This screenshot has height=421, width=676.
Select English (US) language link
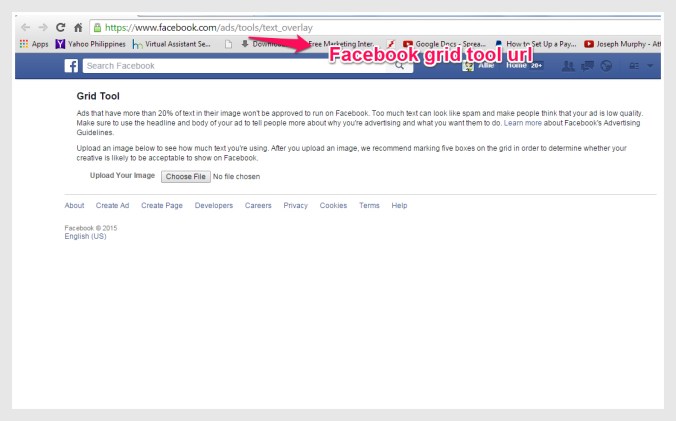pos(85,236)
